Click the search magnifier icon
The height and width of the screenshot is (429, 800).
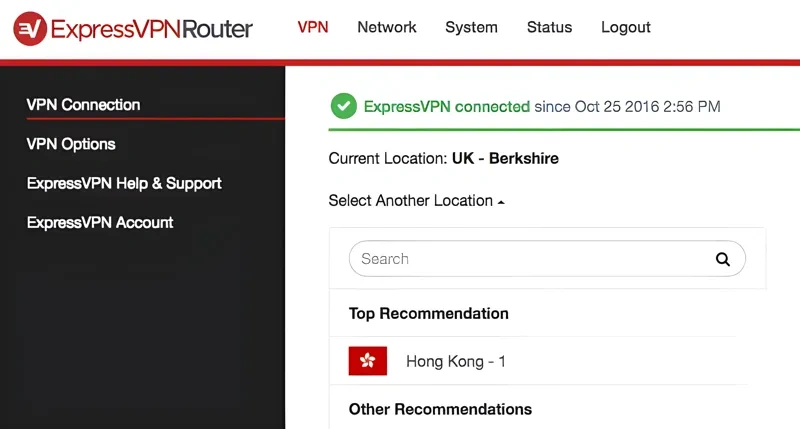[x=722, y=259]
